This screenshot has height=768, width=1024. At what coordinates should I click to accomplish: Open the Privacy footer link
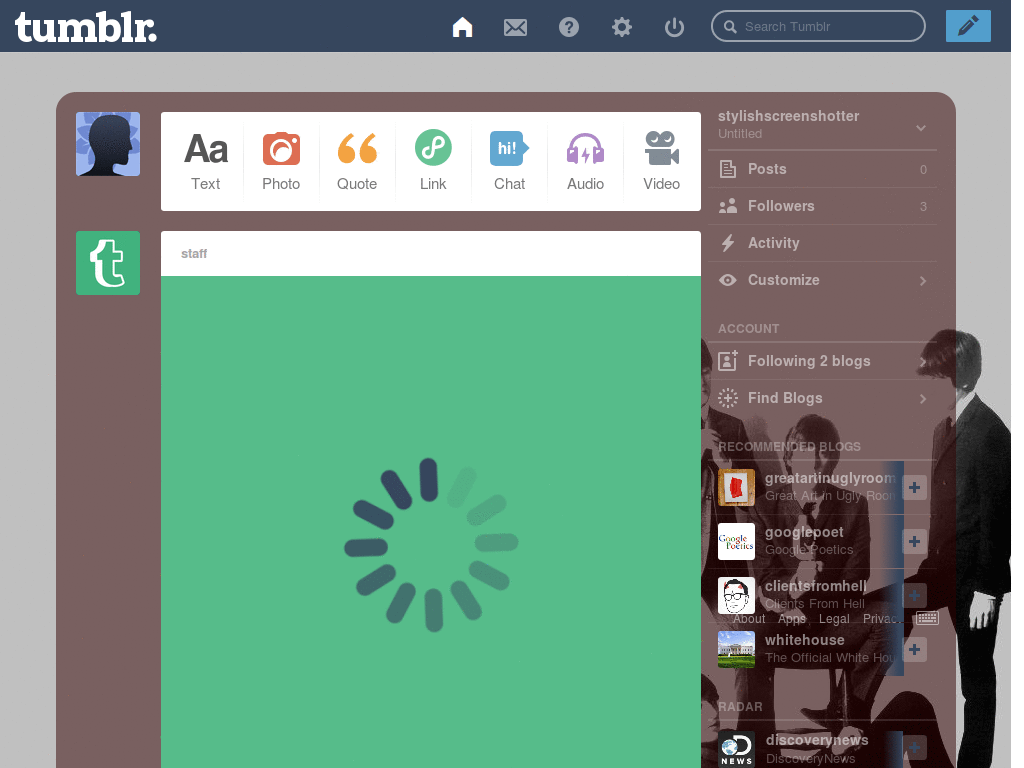point(881,618)
